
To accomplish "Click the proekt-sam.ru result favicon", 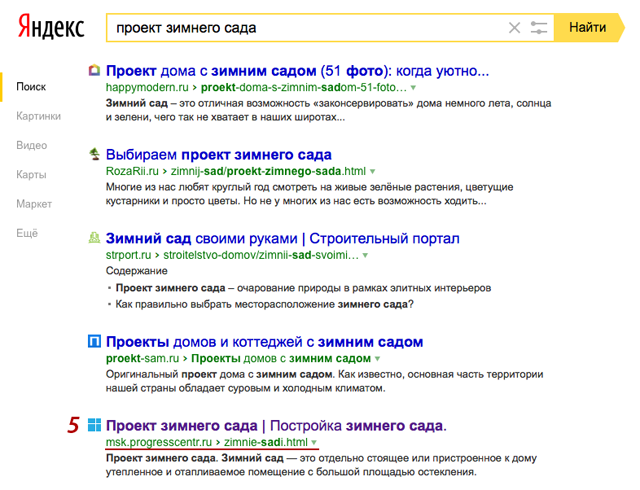I will 94,341.
